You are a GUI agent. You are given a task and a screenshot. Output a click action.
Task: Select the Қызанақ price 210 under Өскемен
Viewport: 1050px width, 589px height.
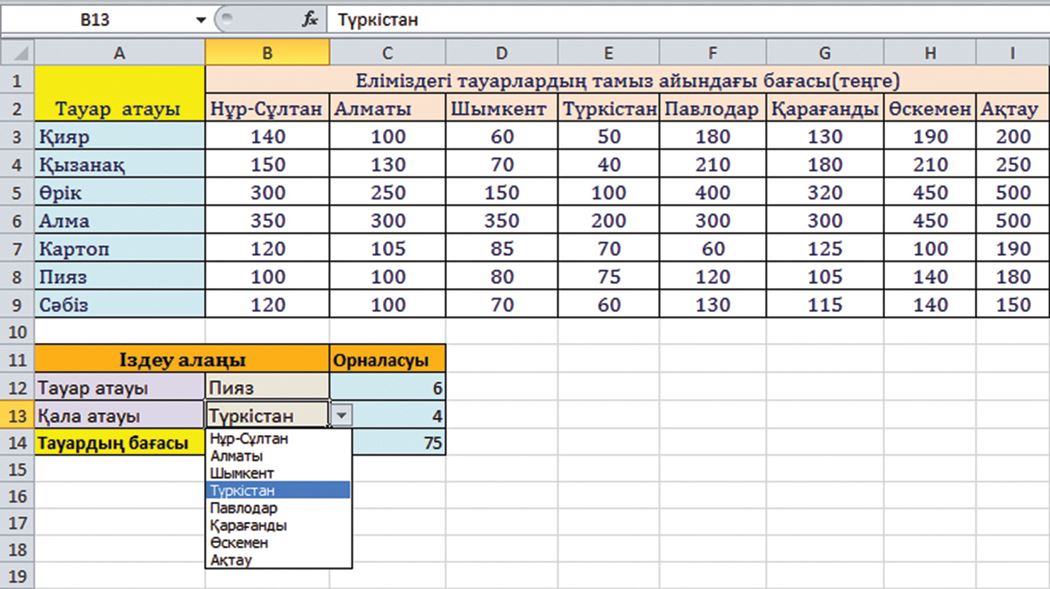pos(930,165)
